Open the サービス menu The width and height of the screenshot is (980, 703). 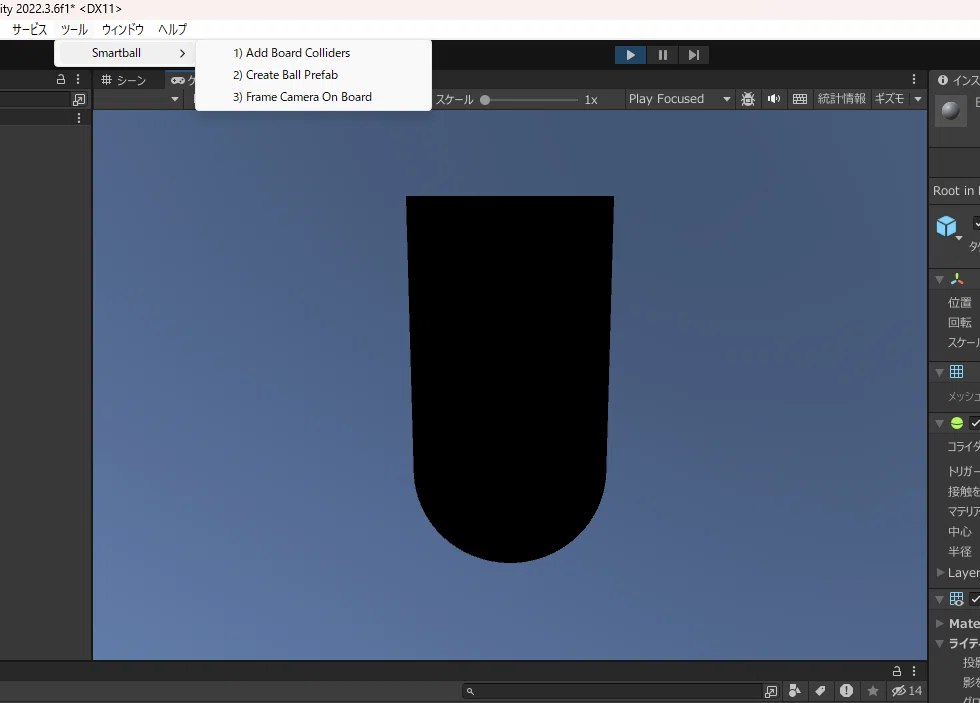[x=29, y=29]
